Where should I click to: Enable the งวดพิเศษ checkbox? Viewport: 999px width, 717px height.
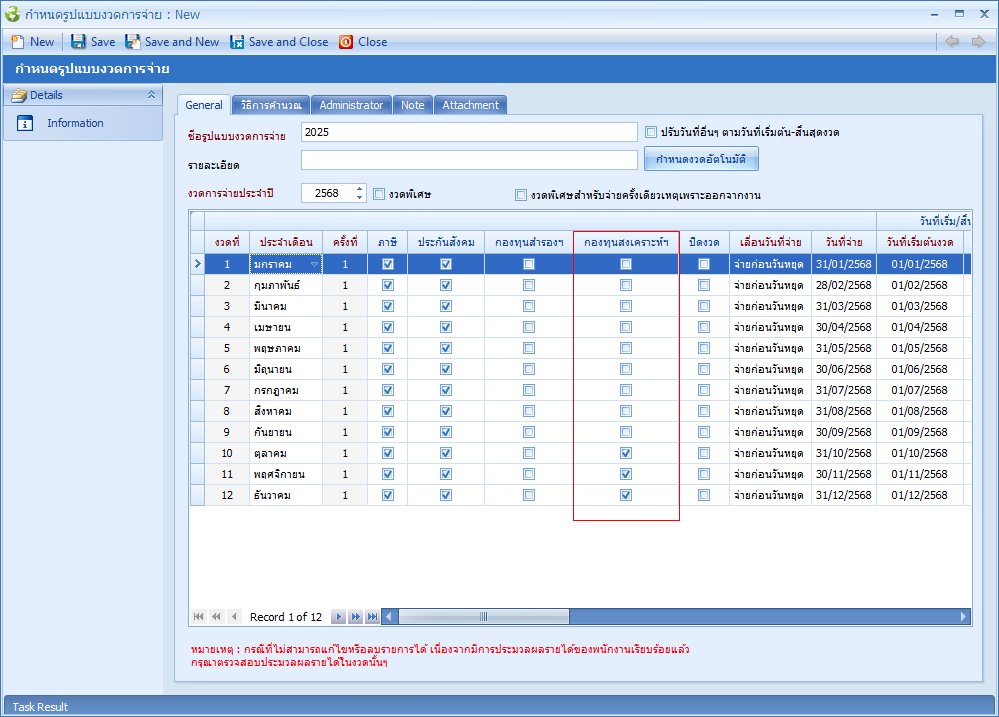pos(379,194)
